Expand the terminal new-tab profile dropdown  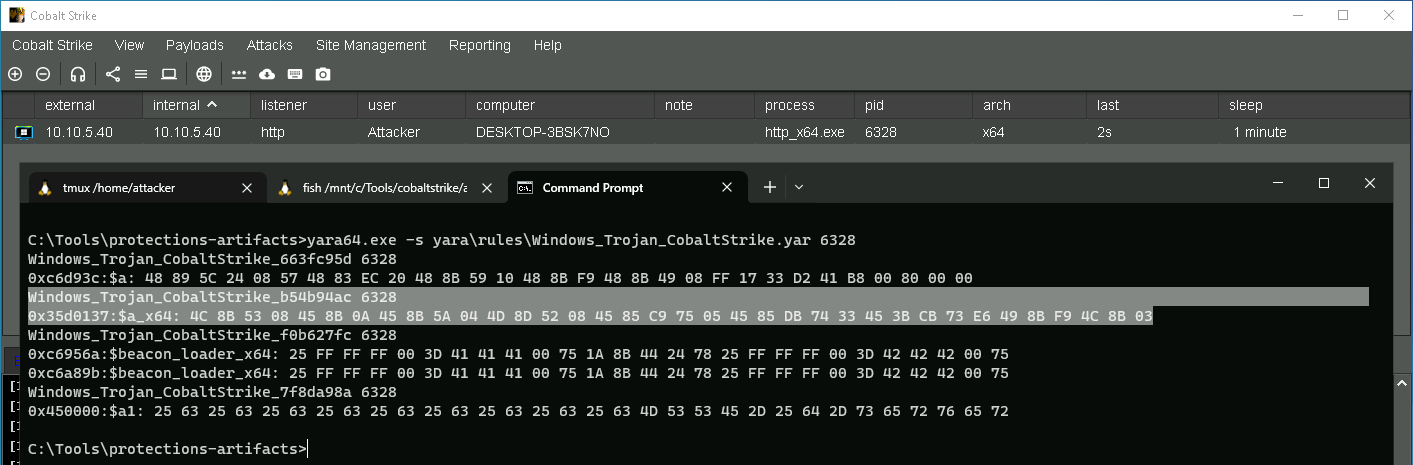pyautogui.click(x=798, y=187)
